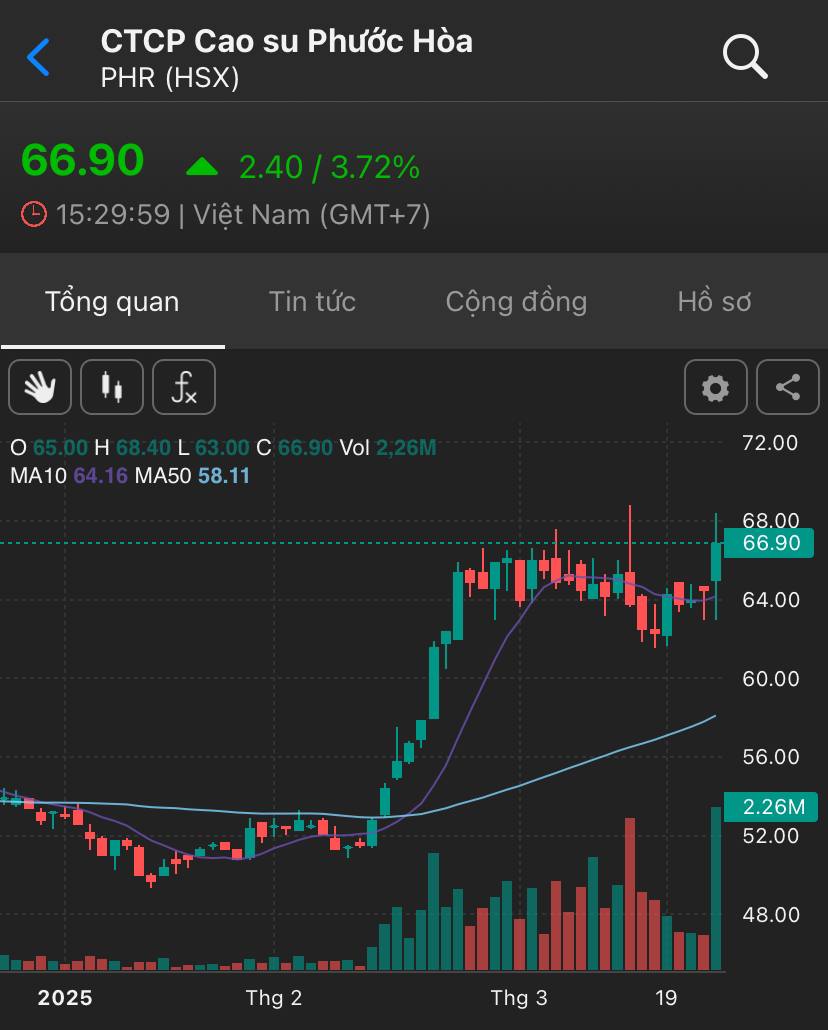Image resolution: width=828 pixels, height=1030 pixels.
Task: Click the 66.90 price axis label
Action: pyautogui.click(x=769, y=543)
